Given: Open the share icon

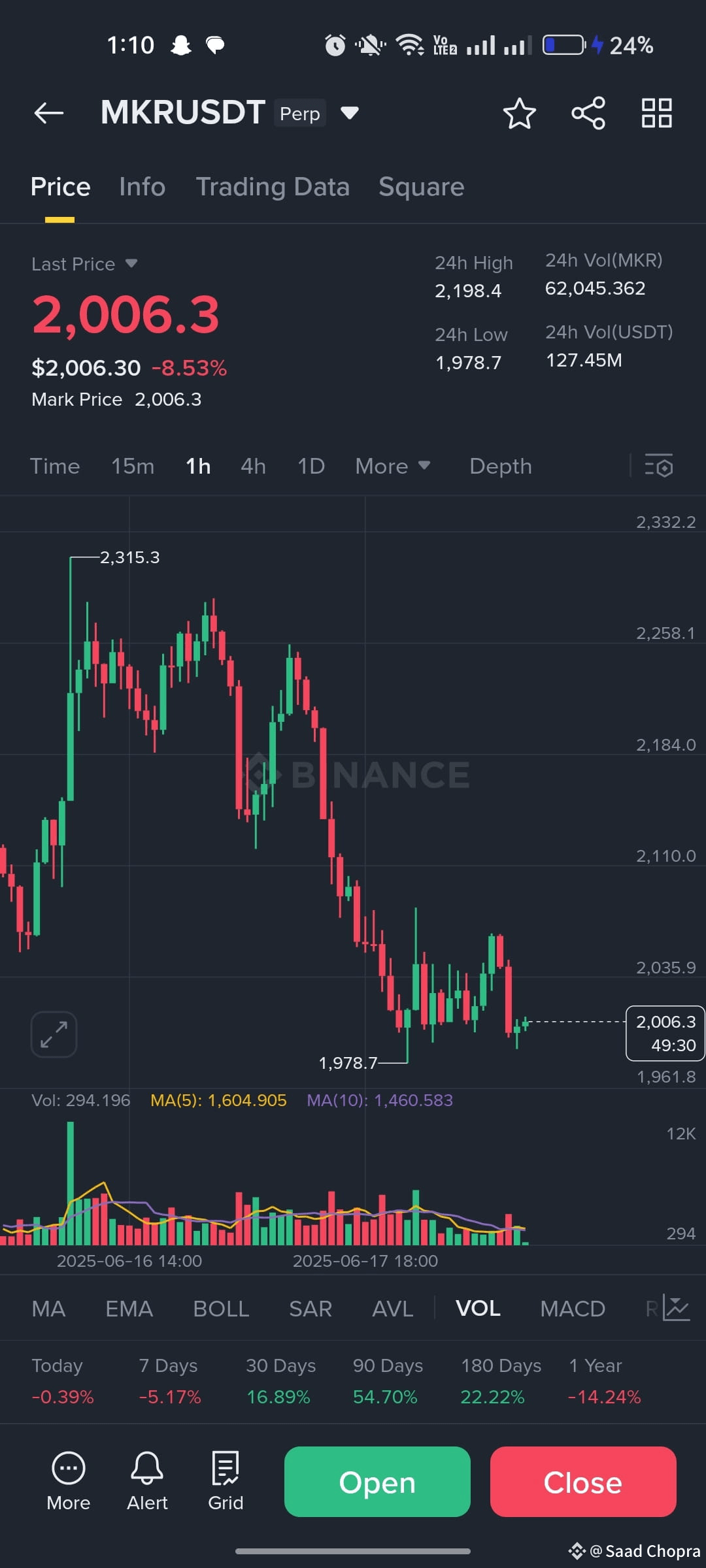Looking at the screenshot, I should [588, 113].
